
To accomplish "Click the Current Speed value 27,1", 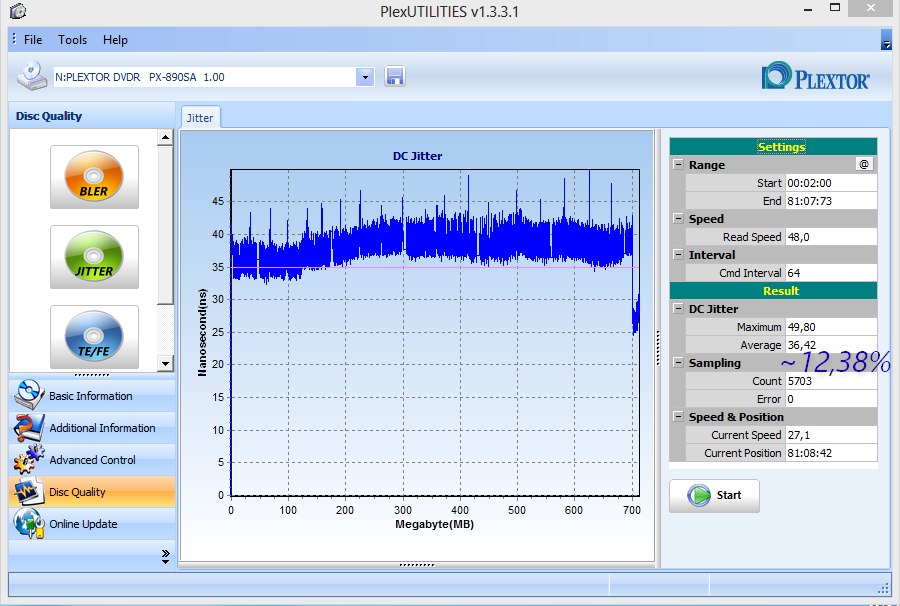I will [x=831, y=435].
